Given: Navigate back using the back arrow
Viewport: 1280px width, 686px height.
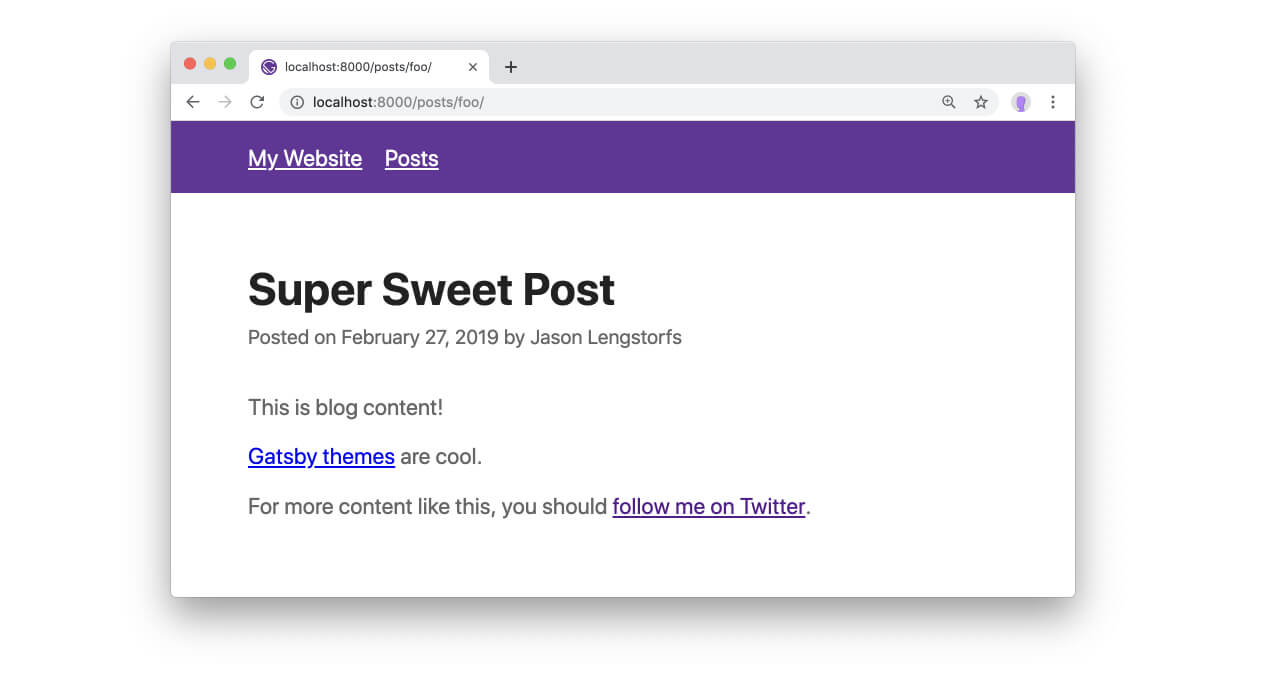Looking at the screenshot, I should pos(192,101).
